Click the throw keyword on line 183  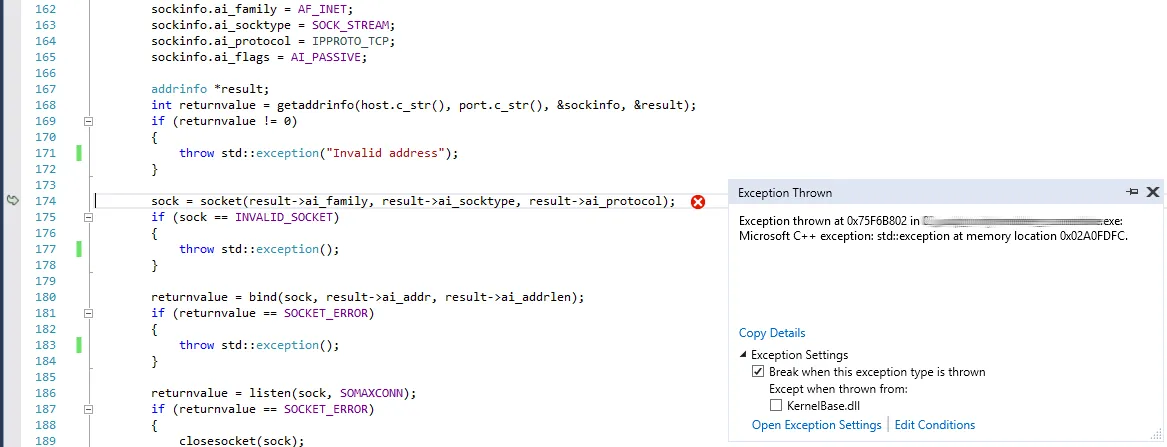pos(196,345)
